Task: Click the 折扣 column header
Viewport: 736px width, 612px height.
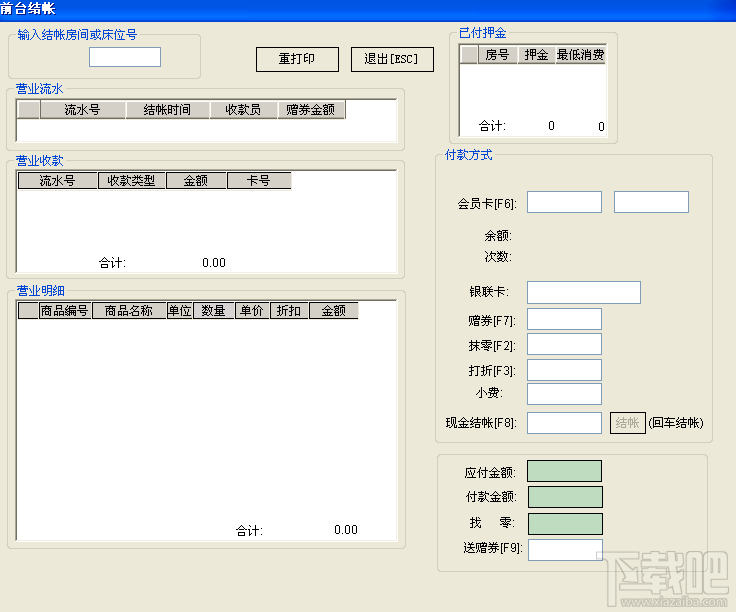Action: [x=289, y=311]
